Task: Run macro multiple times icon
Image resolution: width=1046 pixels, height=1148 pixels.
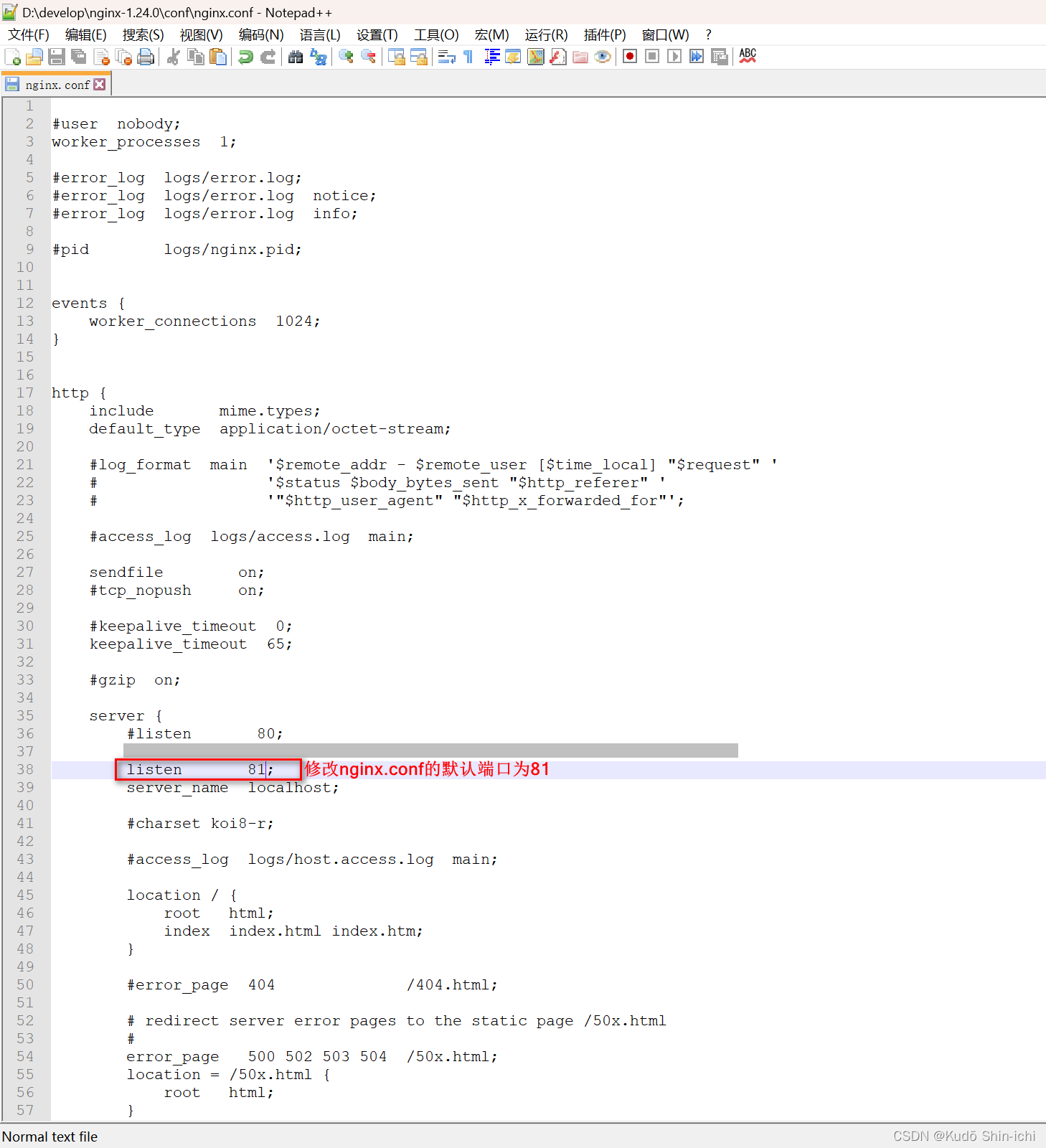Action: pos(697,57)
